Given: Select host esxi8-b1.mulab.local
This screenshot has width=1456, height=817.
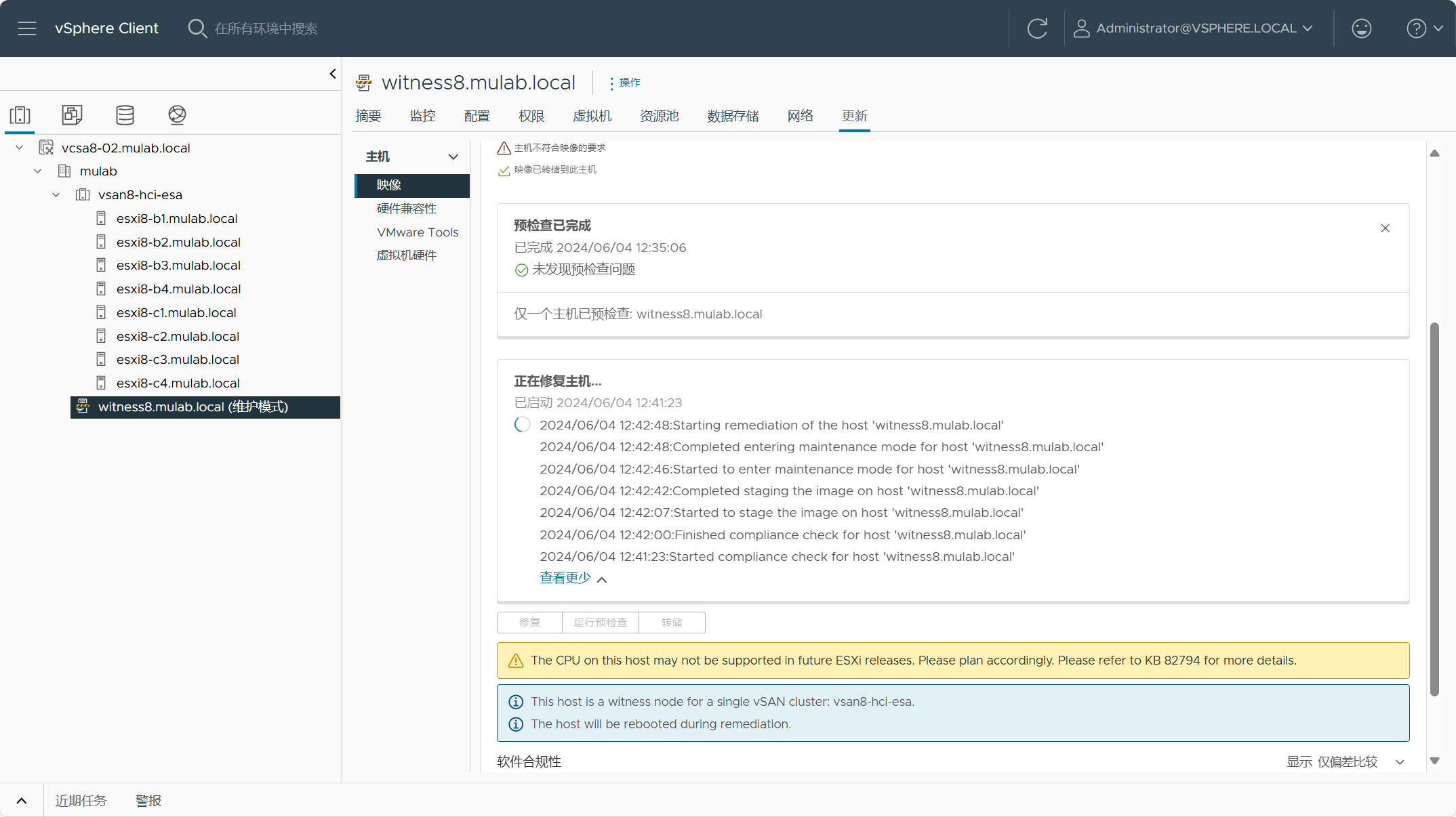Looking at the screenshot, I should tap(177, 219).
